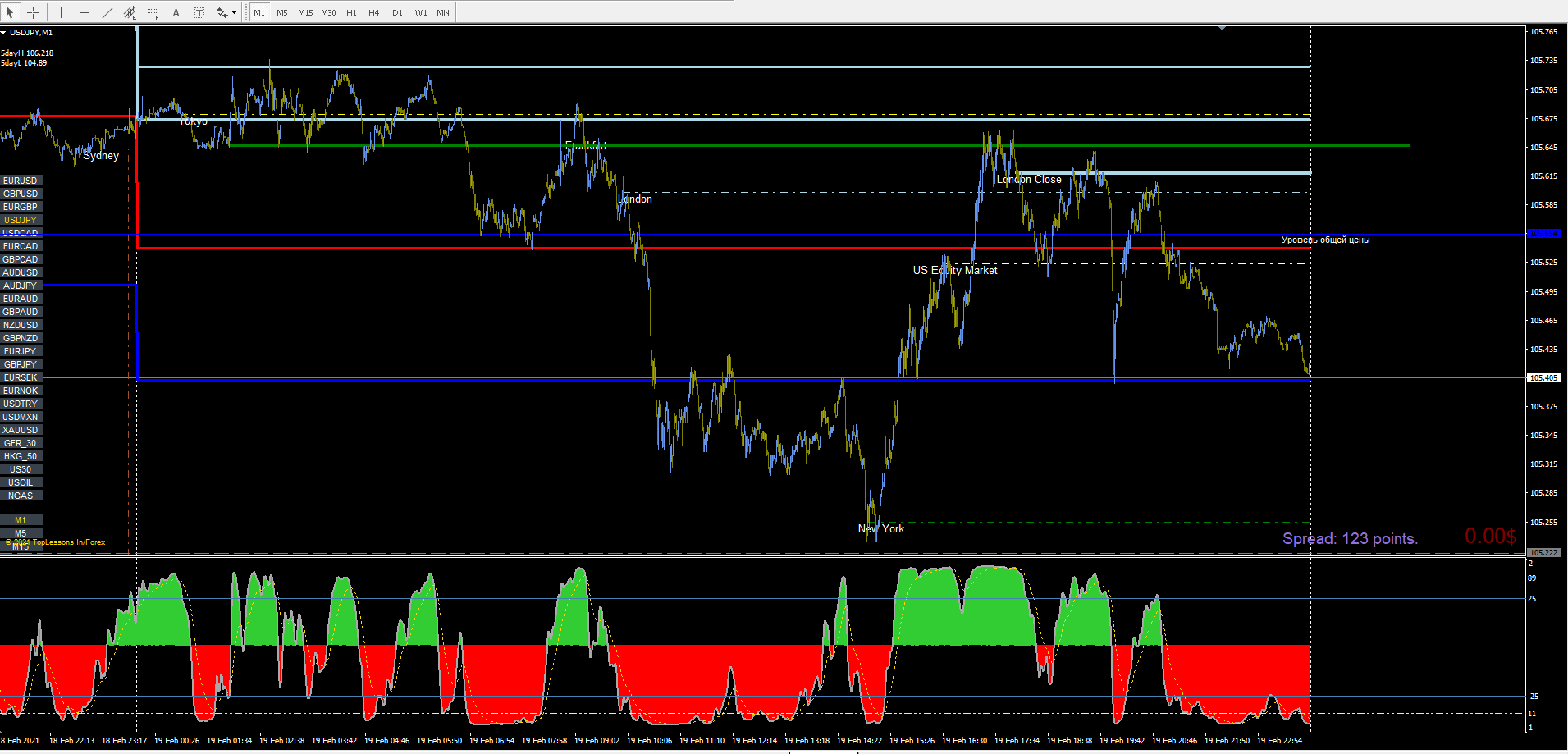Switch chart to M15 timeframe
The width and height of the screenshot is (1568, 754).
pos(305,12)
